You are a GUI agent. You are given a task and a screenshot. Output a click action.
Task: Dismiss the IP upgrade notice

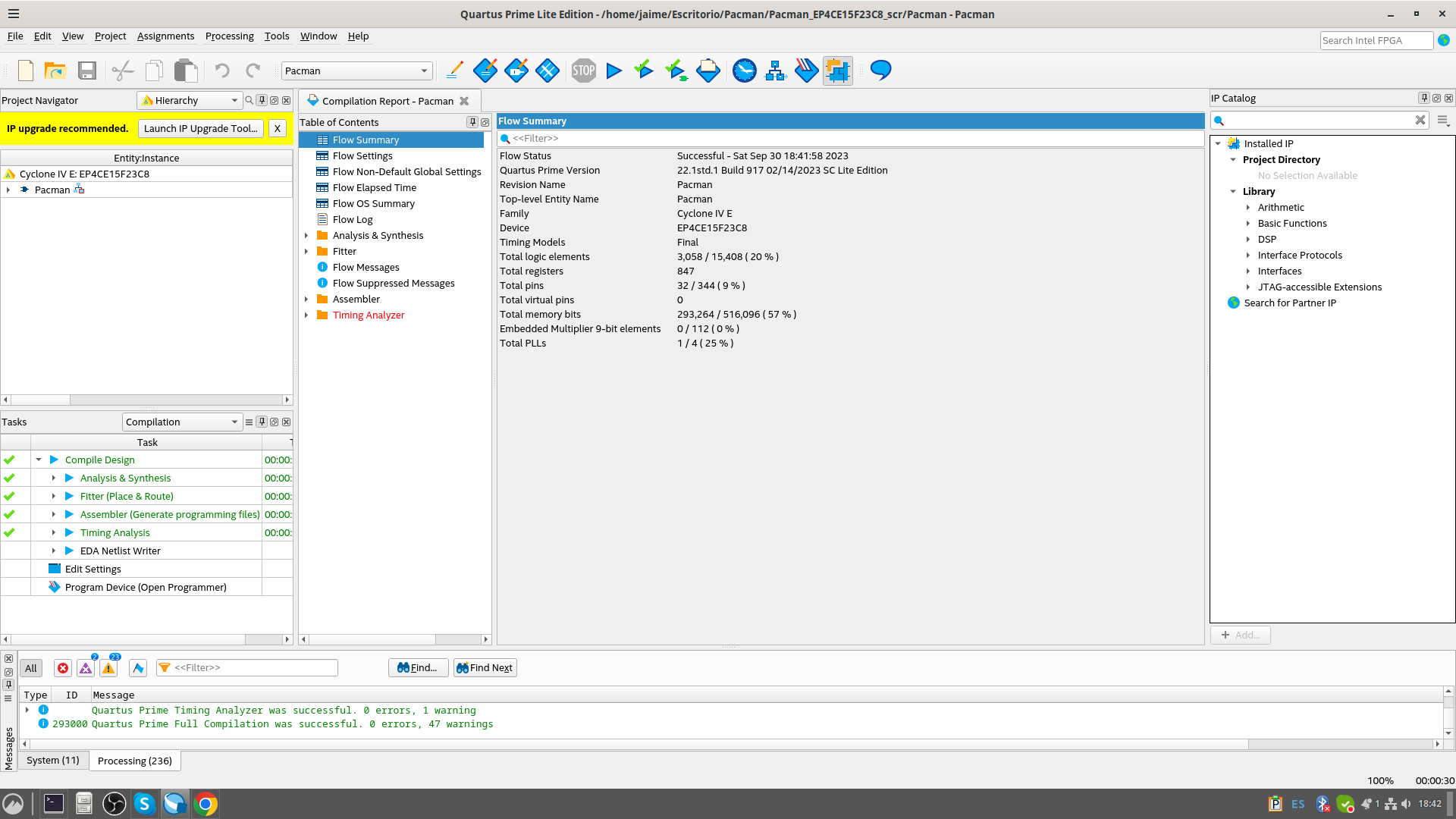point(278,129)
